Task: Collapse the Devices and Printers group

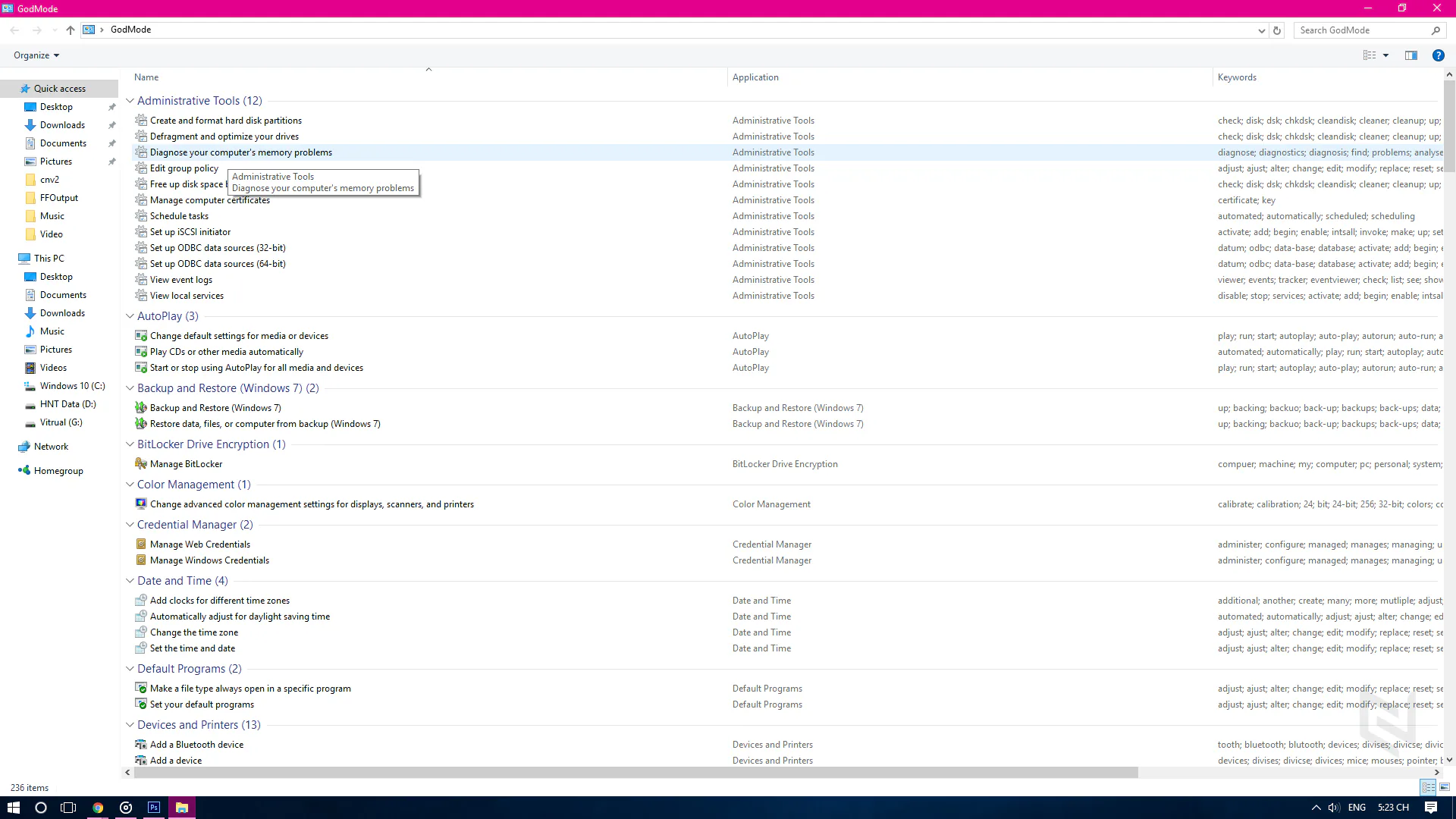Action: pos(130,725)
